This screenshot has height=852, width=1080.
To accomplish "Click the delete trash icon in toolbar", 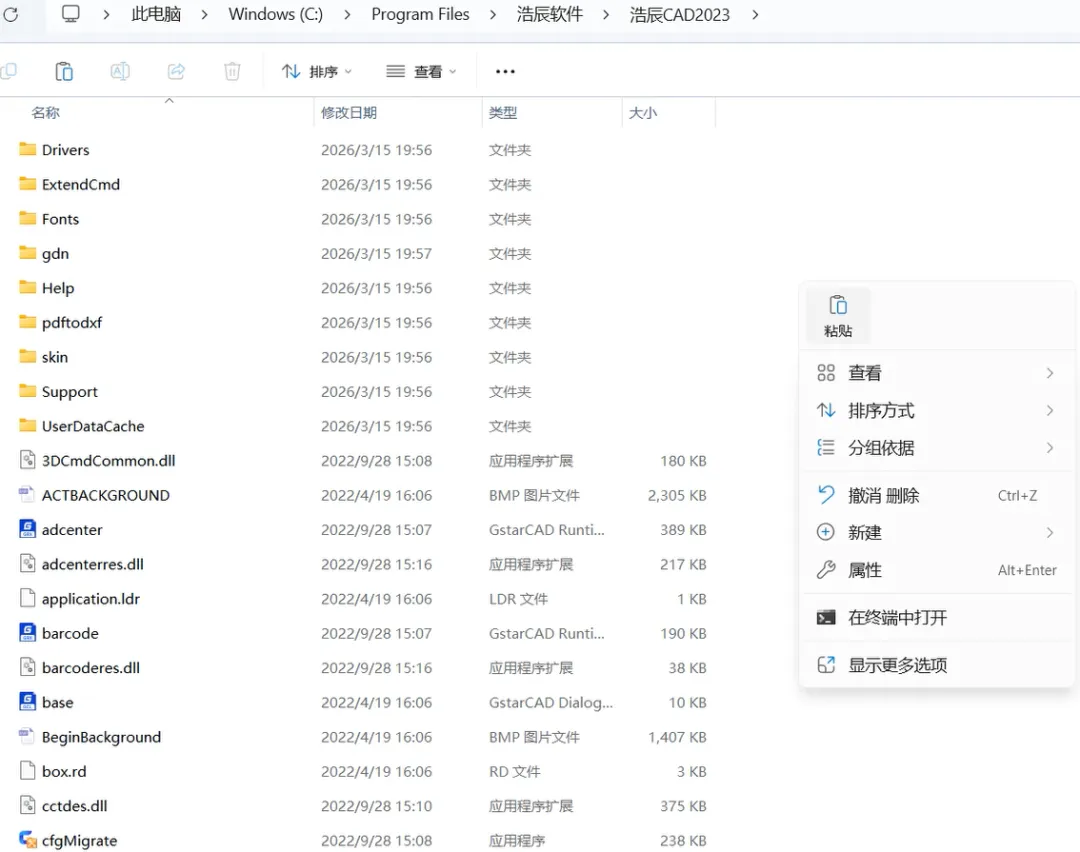I will [232, 71].
